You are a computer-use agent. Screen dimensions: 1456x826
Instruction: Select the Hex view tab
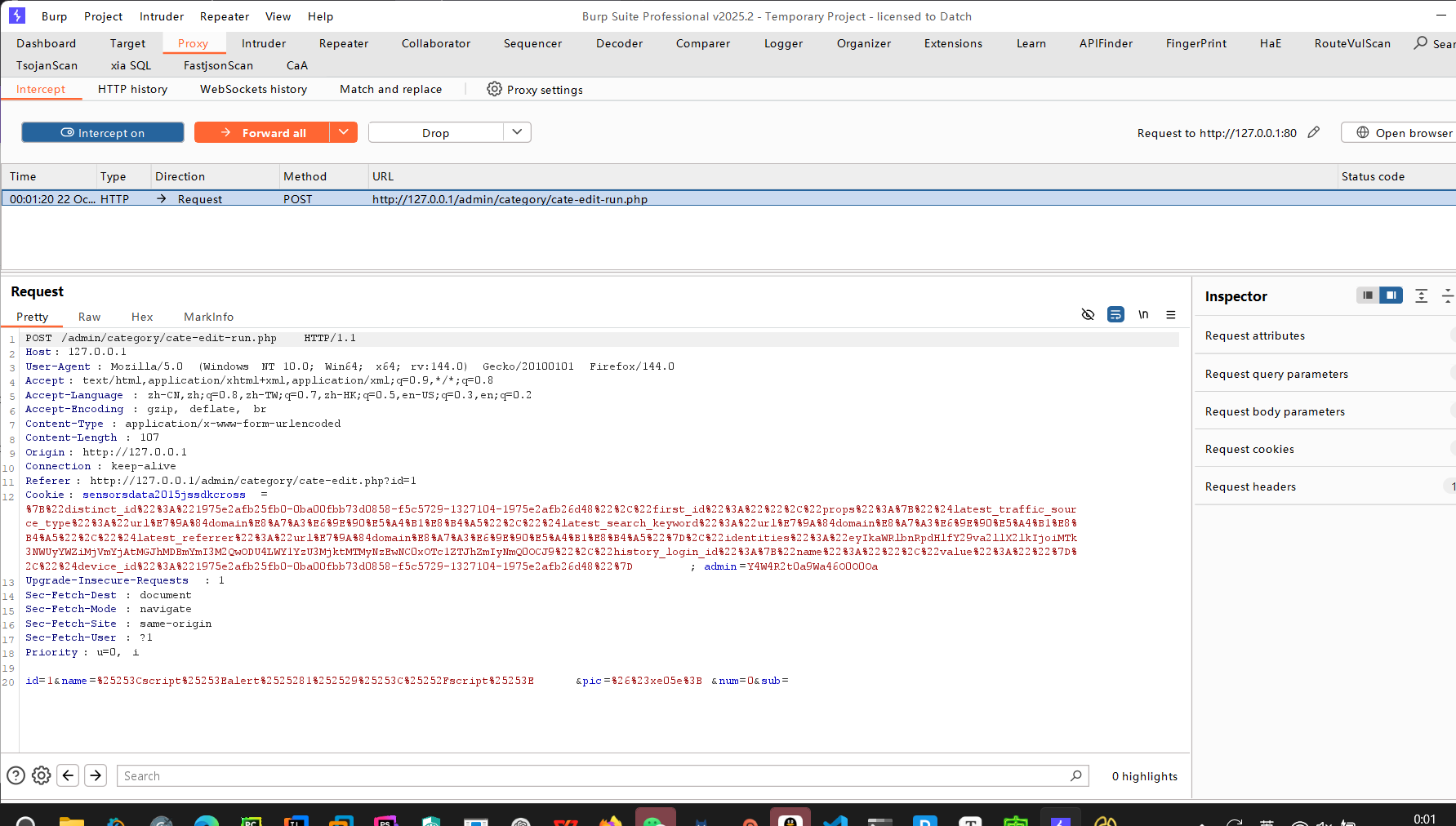[142, 317]
